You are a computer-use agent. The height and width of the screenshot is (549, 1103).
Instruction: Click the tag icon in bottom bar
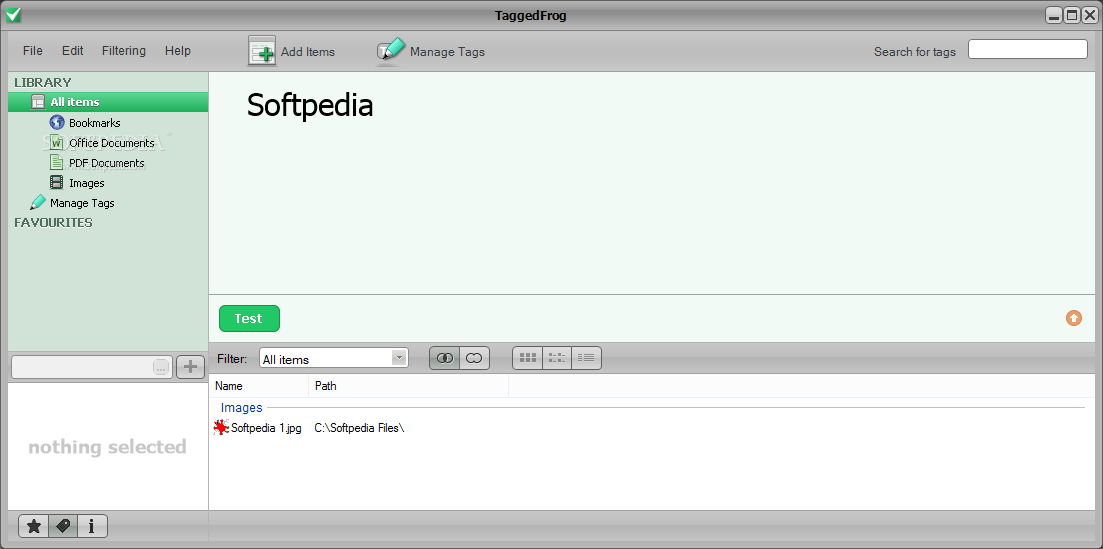pyautogui.click(x=63, y=526)
